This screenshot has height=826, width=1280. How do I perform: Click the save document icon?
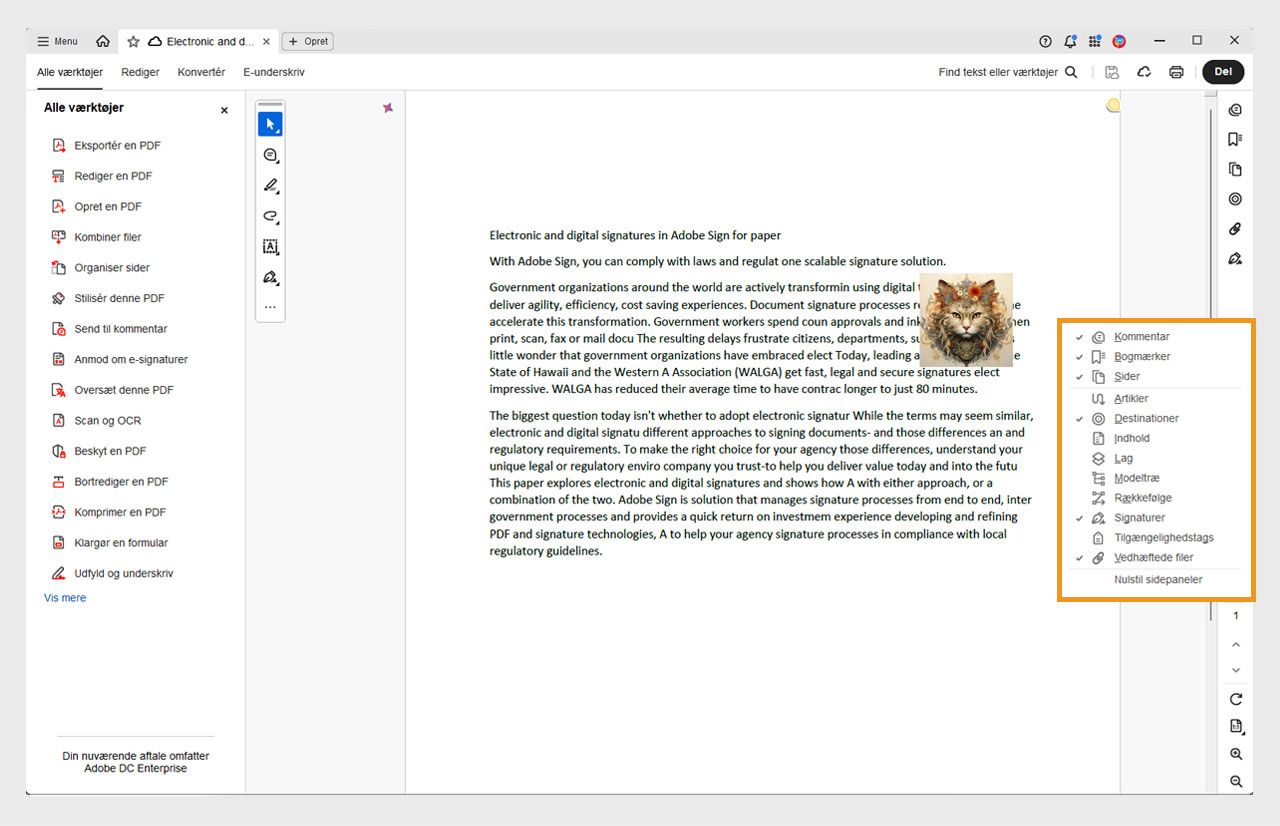(x=1112, y=72)
